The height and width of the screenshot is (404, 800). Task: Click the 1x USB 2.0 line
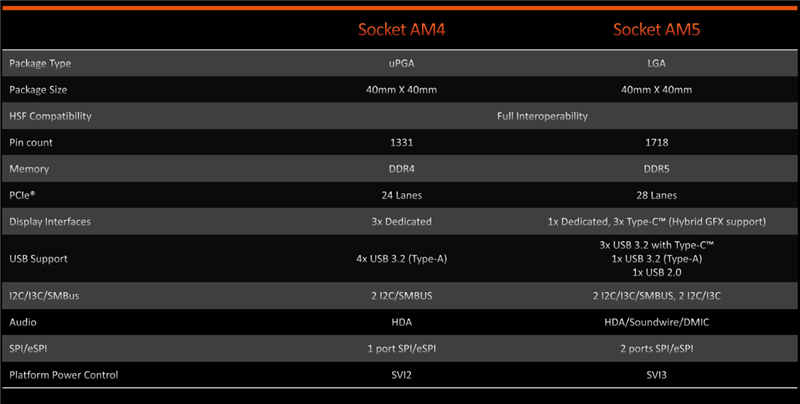click(x=656, y=272)
